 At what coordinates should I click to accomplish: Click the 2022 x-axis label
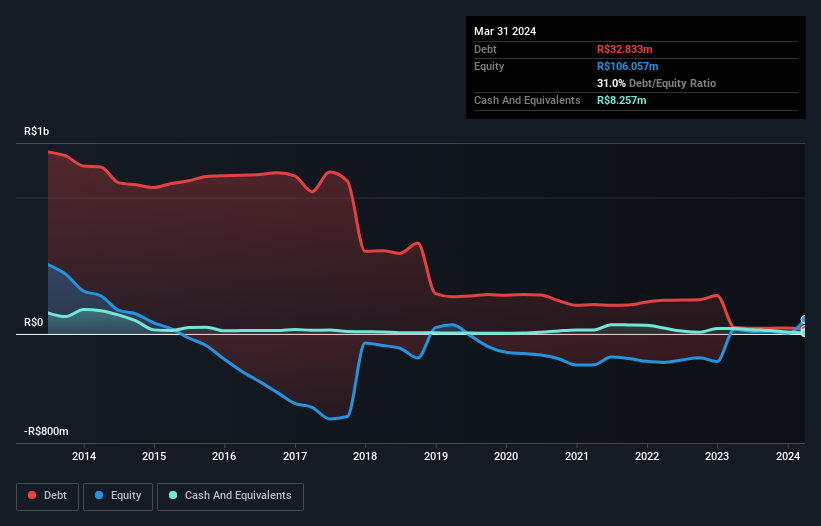647,456
